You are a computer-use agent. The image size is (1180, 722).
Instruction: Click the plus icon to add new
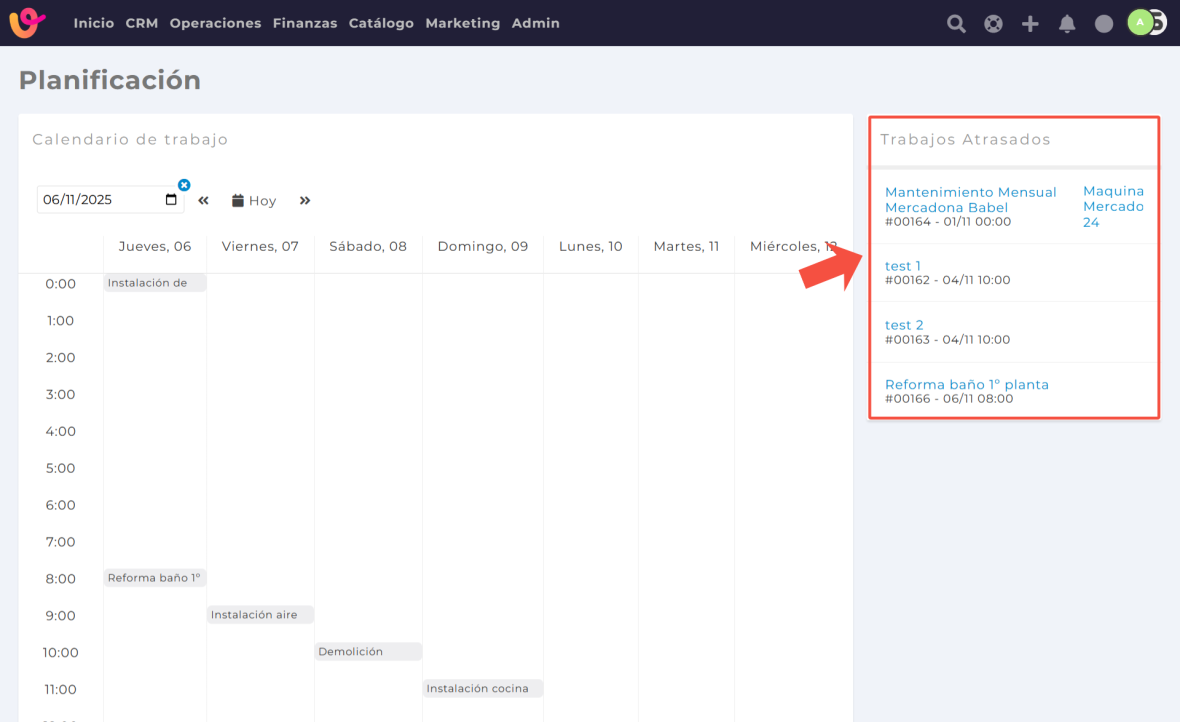point(1030,24)
